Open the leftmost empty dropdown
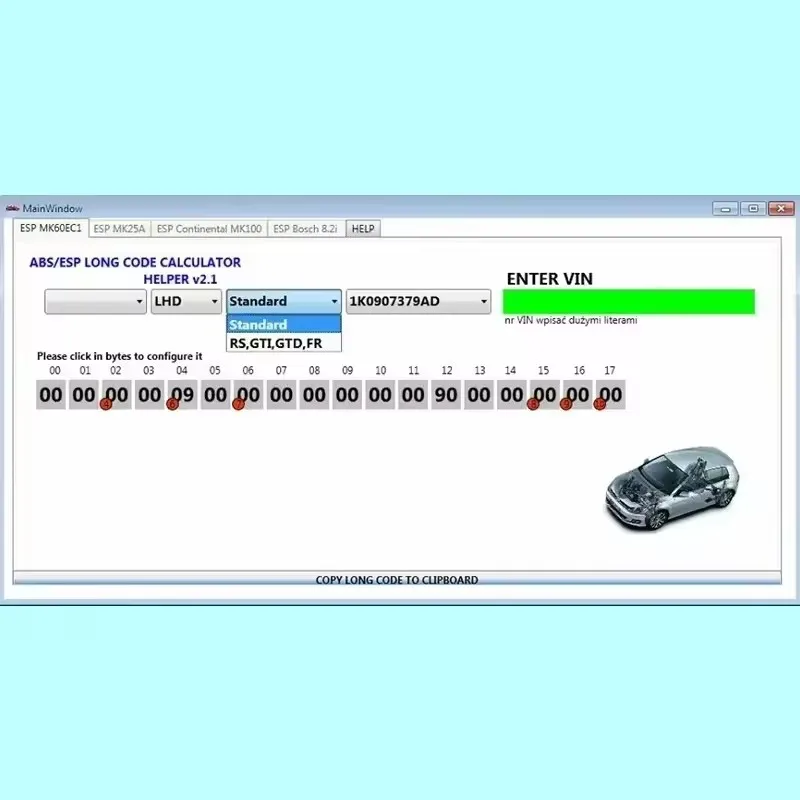Image resolution: width=800 pixels, height=800 pixels. (x=95, y=301)
